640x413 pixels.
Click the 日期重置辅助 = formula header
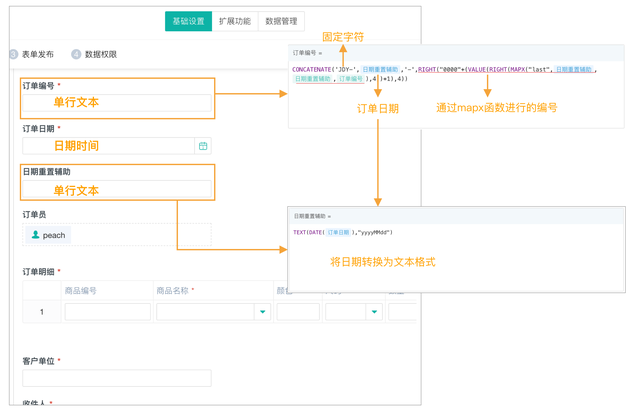(312, 216)
